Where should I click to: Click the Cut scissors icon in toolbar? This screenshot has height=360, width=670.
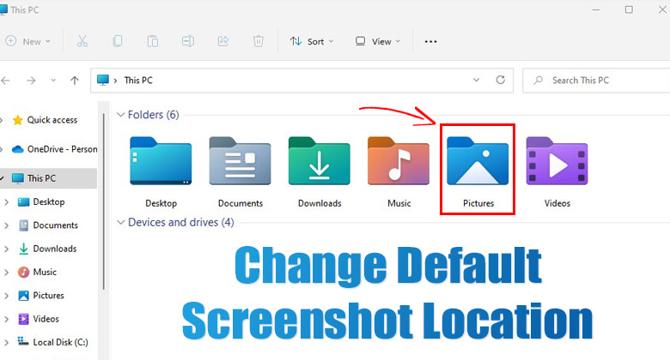82,41
